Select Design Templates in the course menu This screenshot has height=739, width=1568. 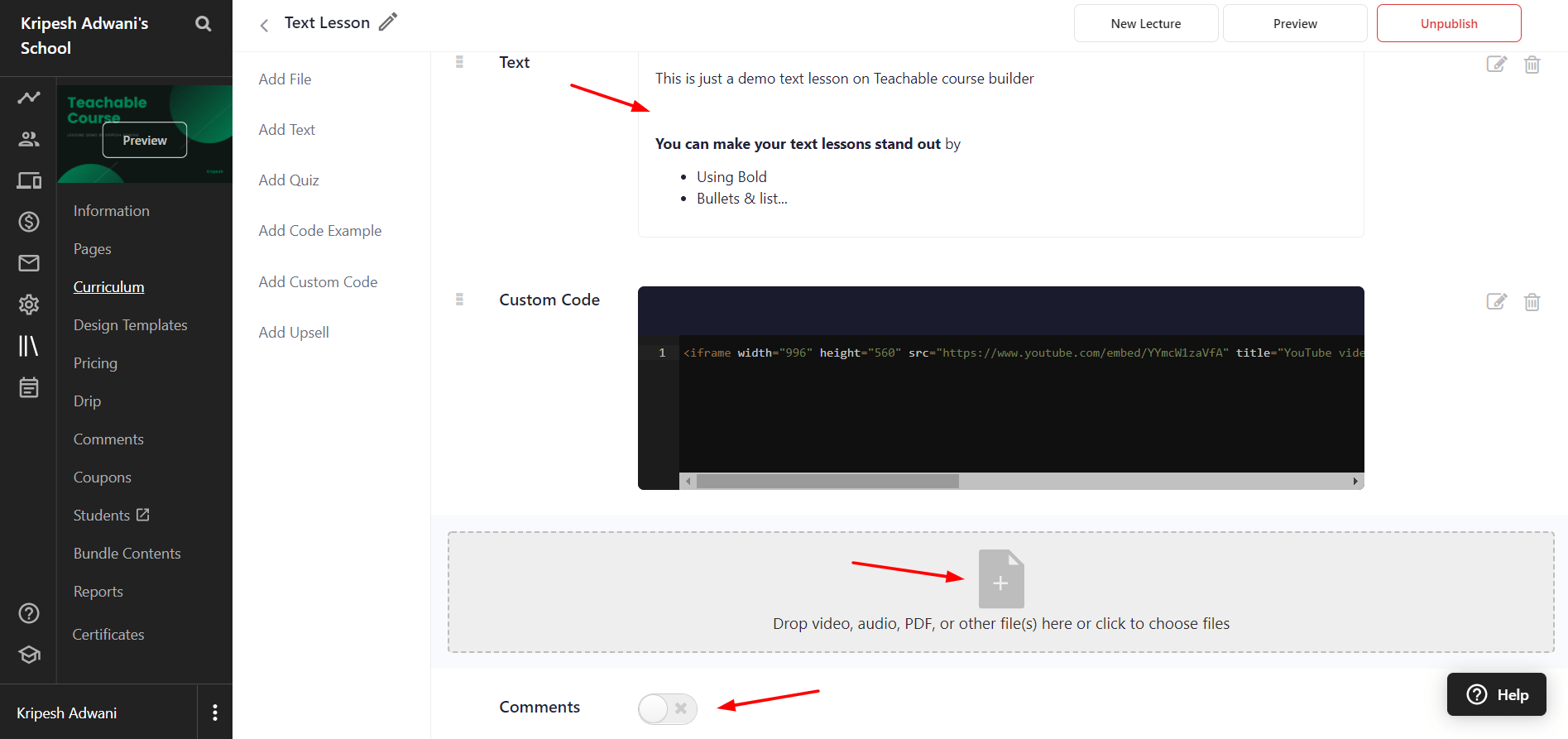point(130,325)
